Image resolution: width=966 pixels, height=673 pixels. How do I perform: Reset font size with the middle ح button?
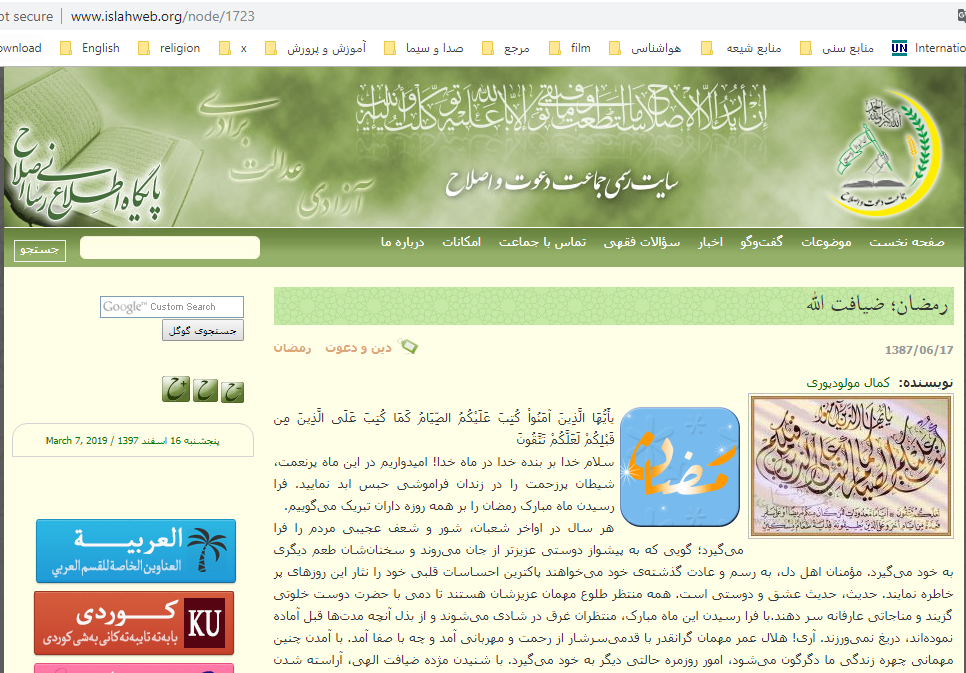205,390
